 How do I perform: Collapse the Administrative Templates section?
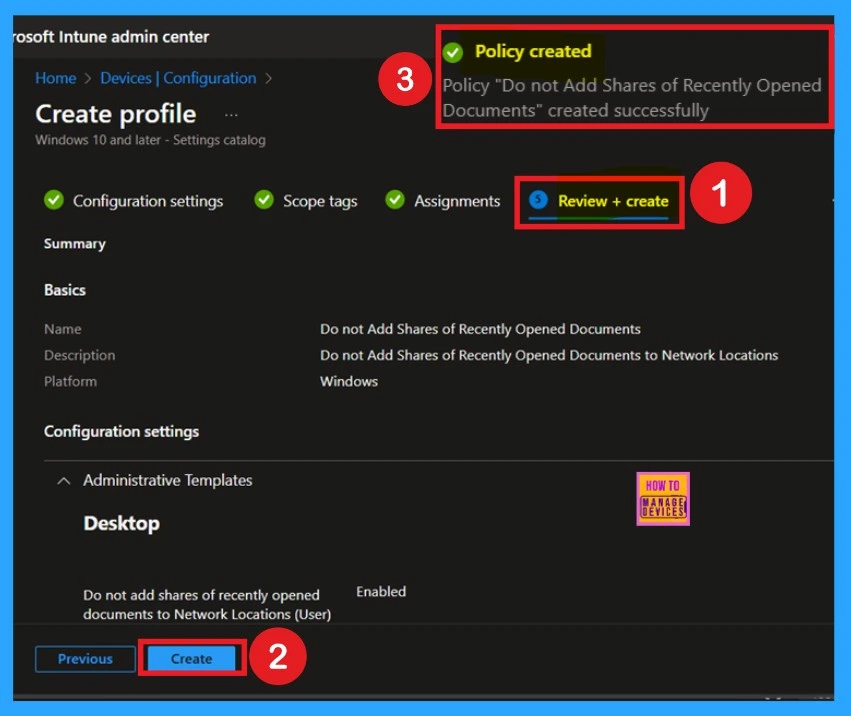pos(63,481)
